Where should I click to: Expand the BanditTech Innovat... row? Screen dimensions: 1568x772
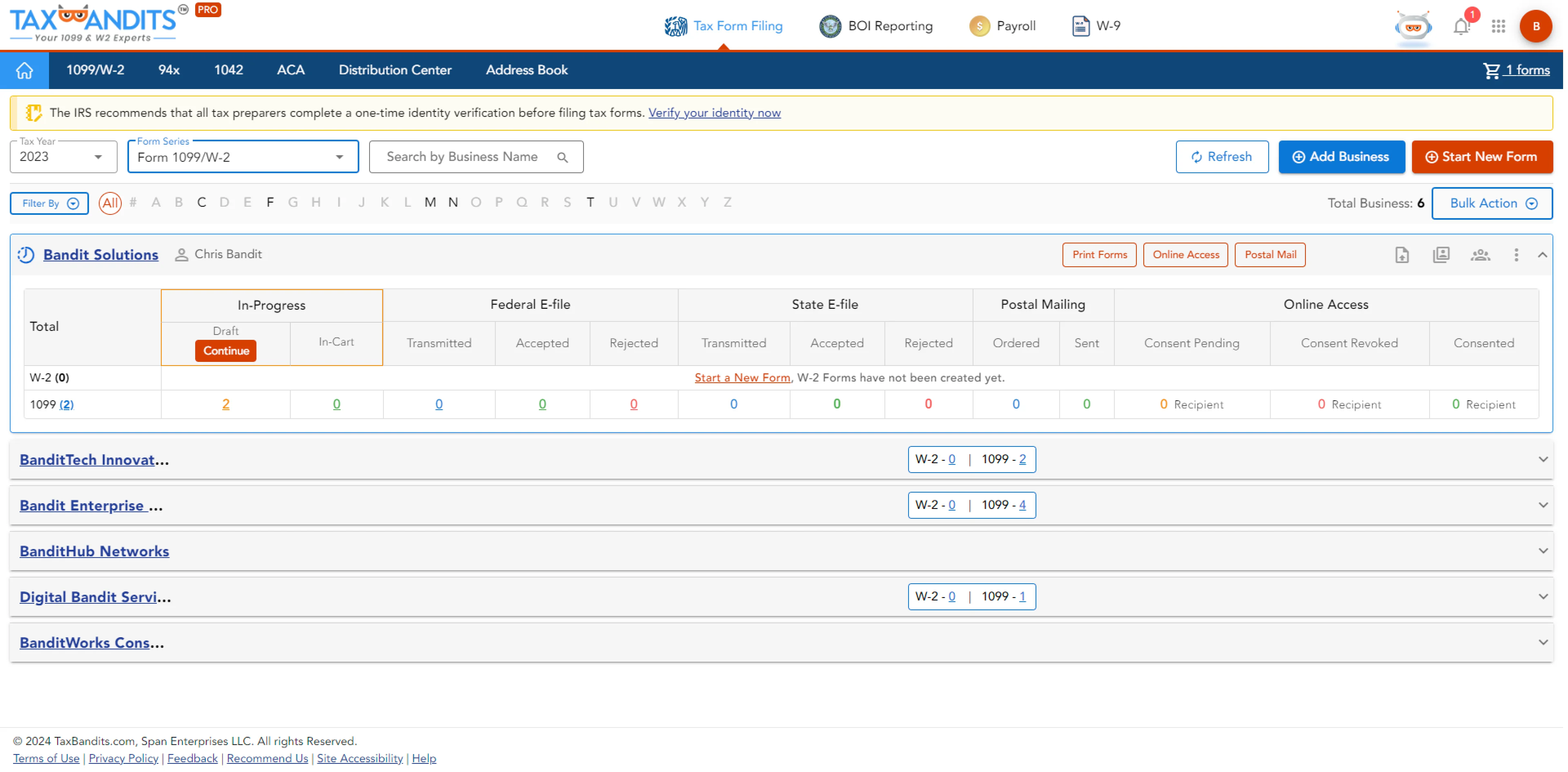tap(1542, 459)
